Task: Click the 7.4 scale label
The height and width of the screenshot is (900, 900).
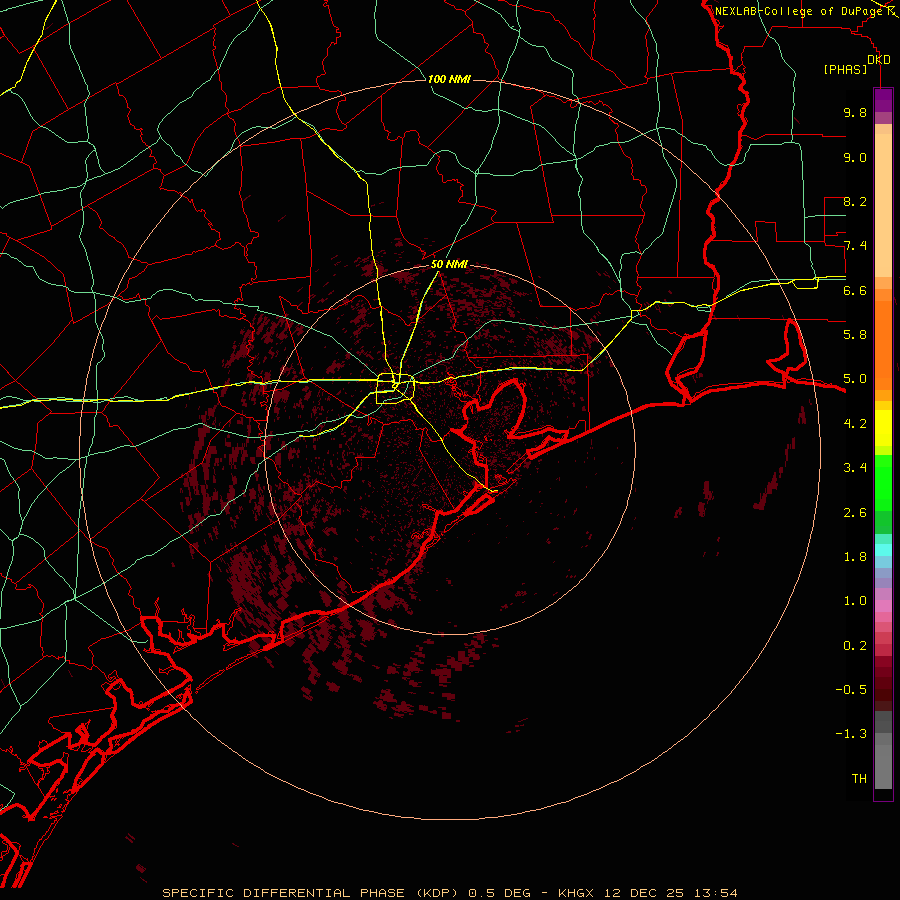Action: (855, 246)
